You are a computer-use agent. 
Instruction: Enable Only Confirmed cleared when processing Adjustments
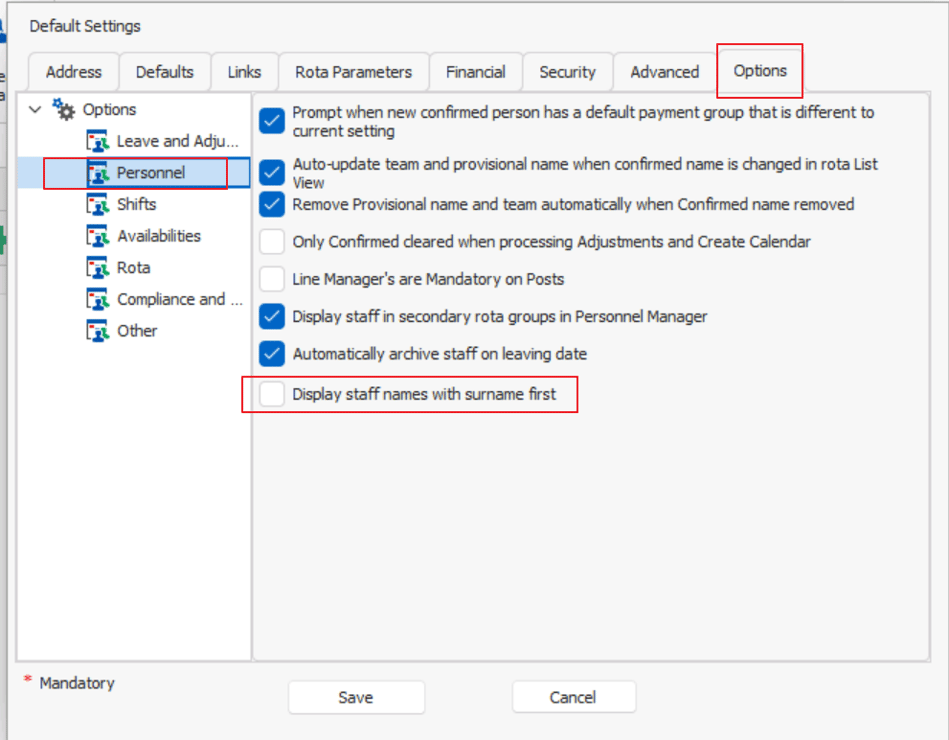(x=272, y=242)
